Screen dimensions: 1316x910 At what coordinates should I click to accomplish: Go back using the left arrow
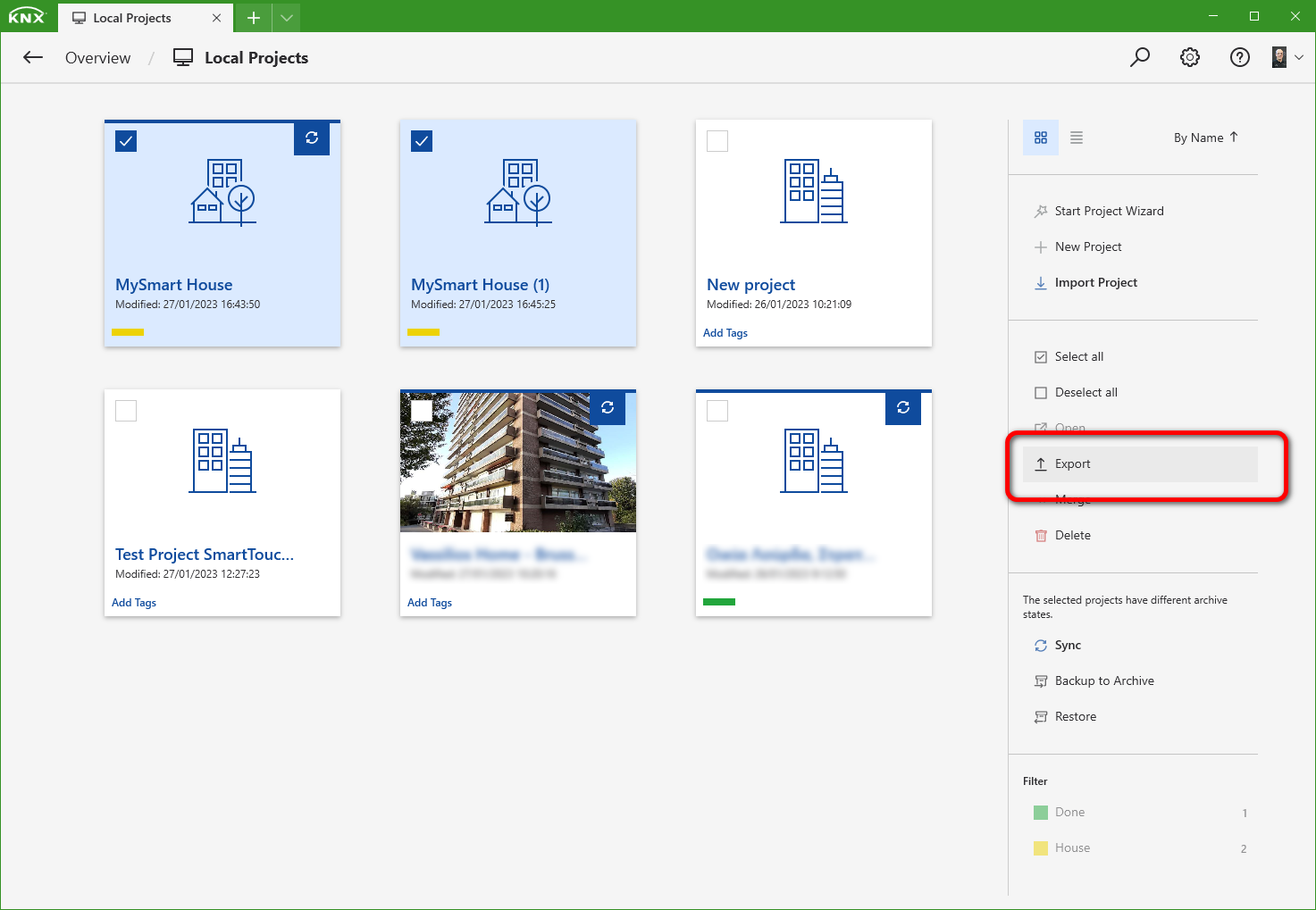33,58
